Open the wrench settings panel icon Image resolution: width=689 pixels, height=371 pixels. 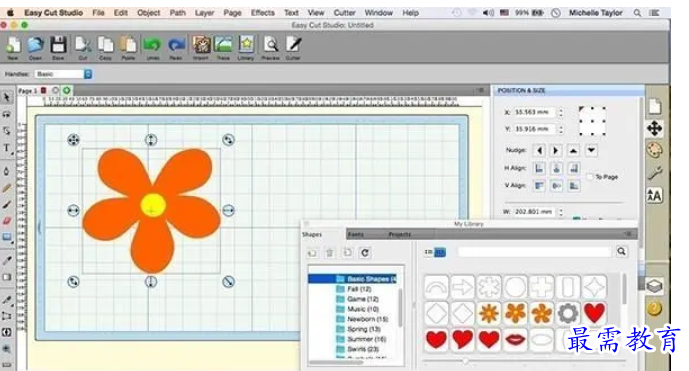pos(655,173)
